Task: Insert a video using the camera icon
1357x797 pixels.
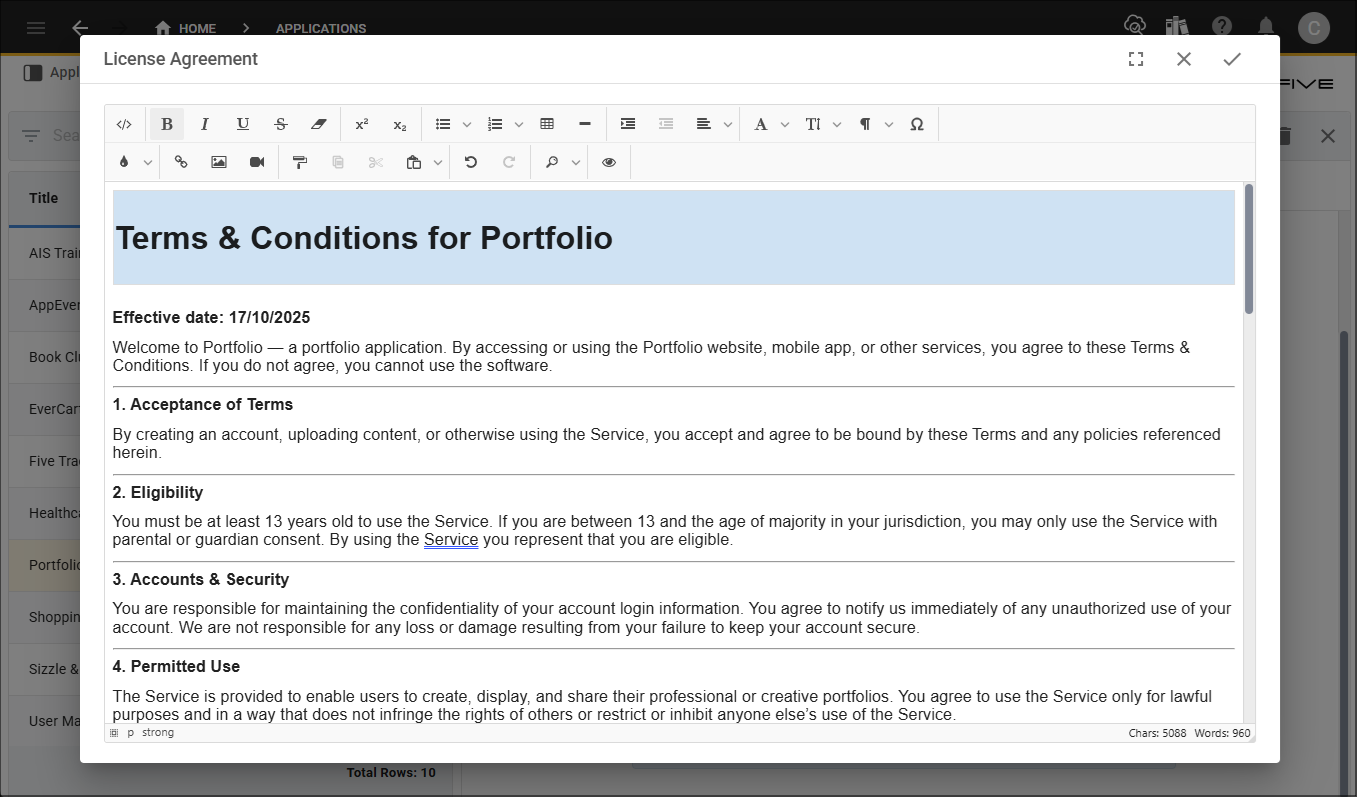Action: [x=257, y=162]
